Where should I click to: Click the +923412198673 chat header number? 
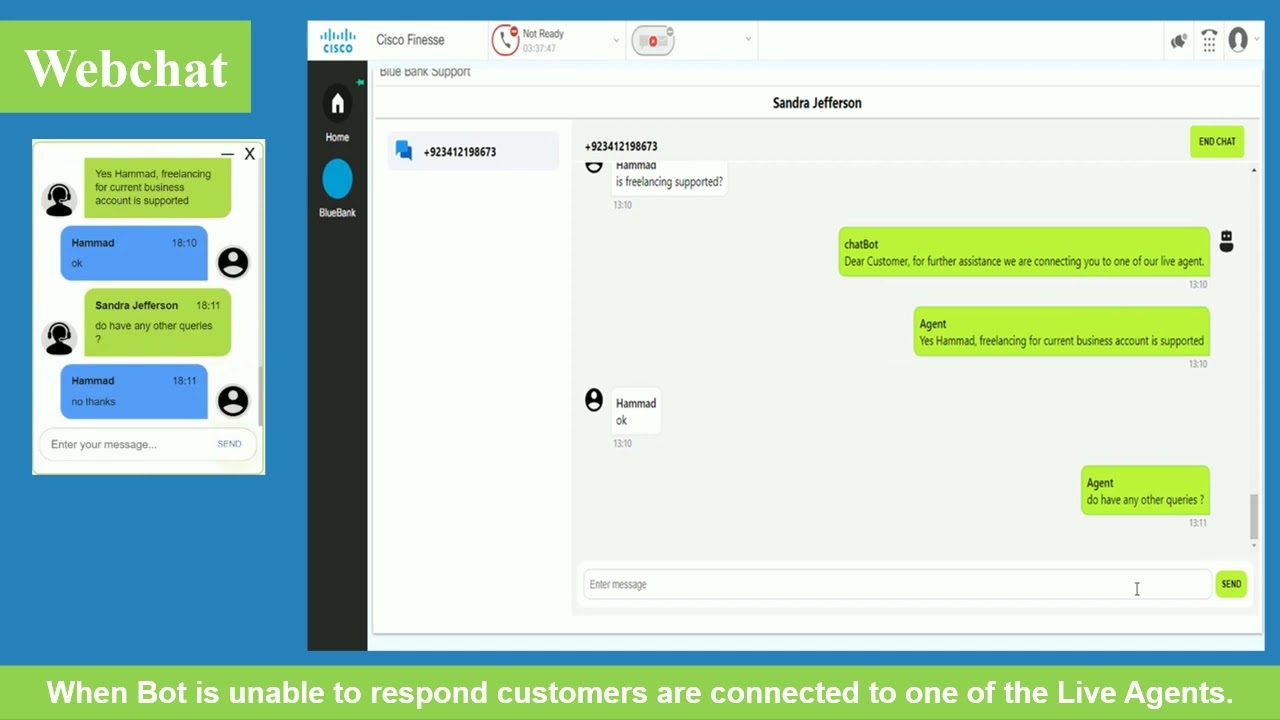621,146
